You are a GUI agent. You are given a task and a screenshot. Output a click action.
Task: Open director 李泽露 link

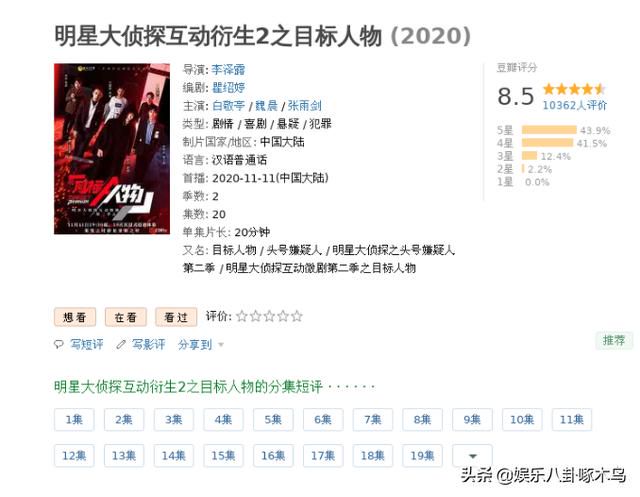point(228,69)
